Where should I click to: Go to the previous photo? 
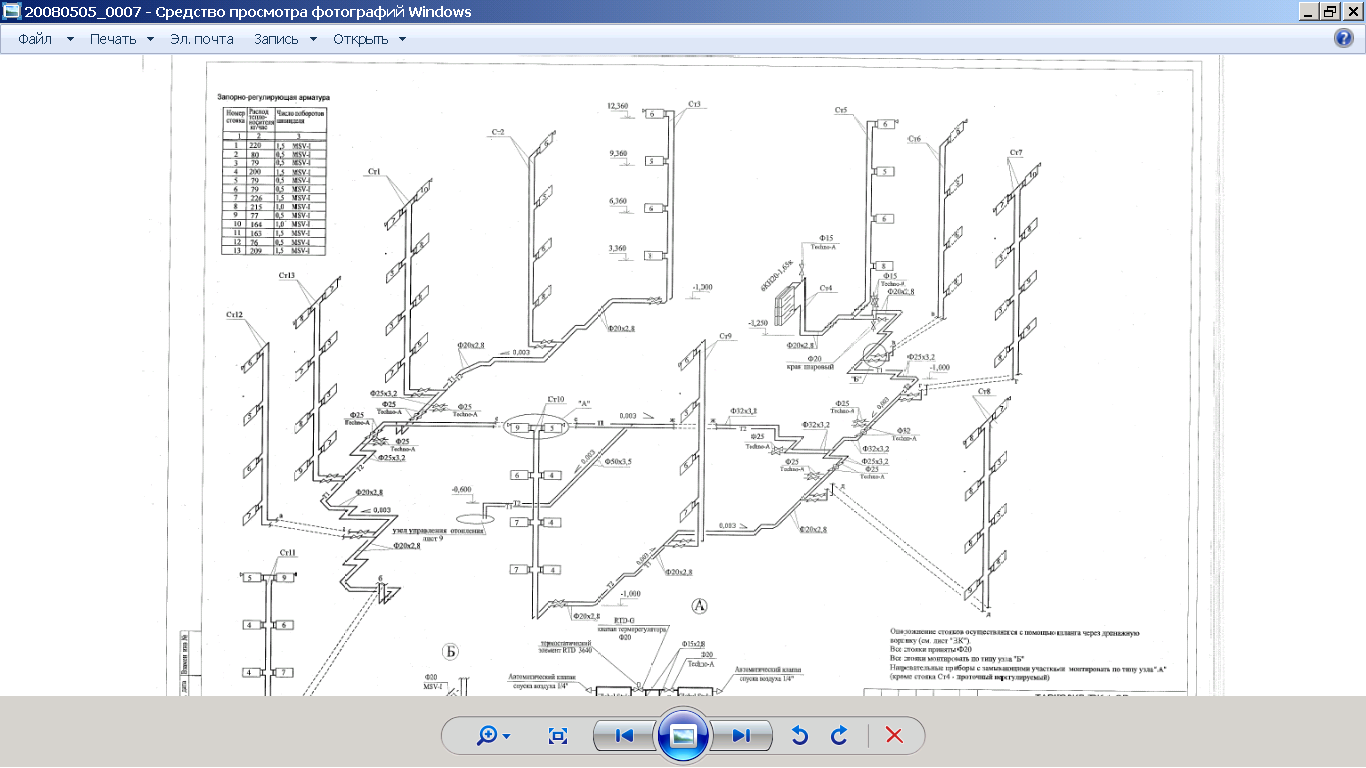pyautogui.click(x=625, y=736)
